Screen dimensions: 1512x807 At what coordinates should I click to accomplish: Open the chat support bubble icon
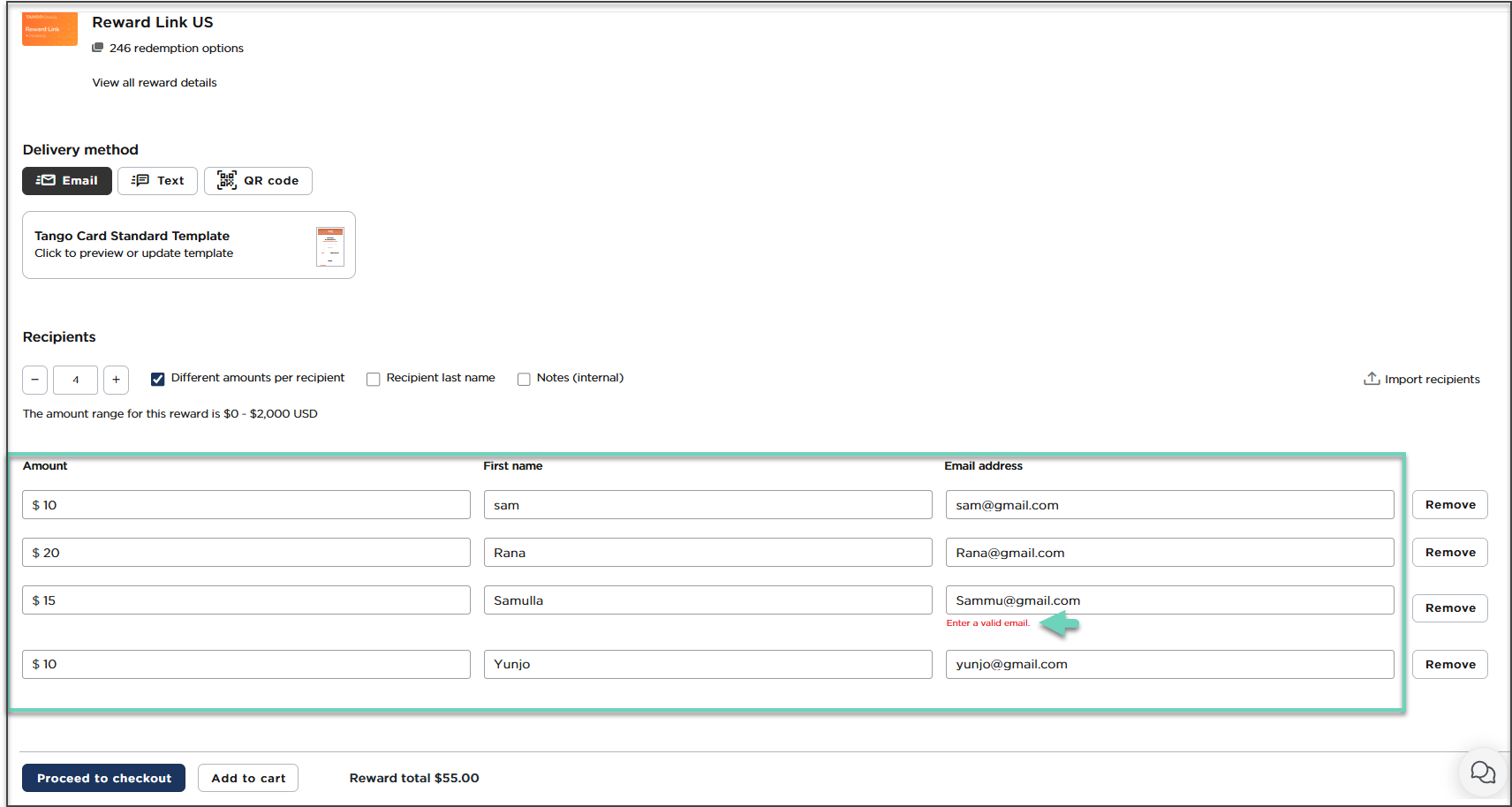(x=1482, y=773)
